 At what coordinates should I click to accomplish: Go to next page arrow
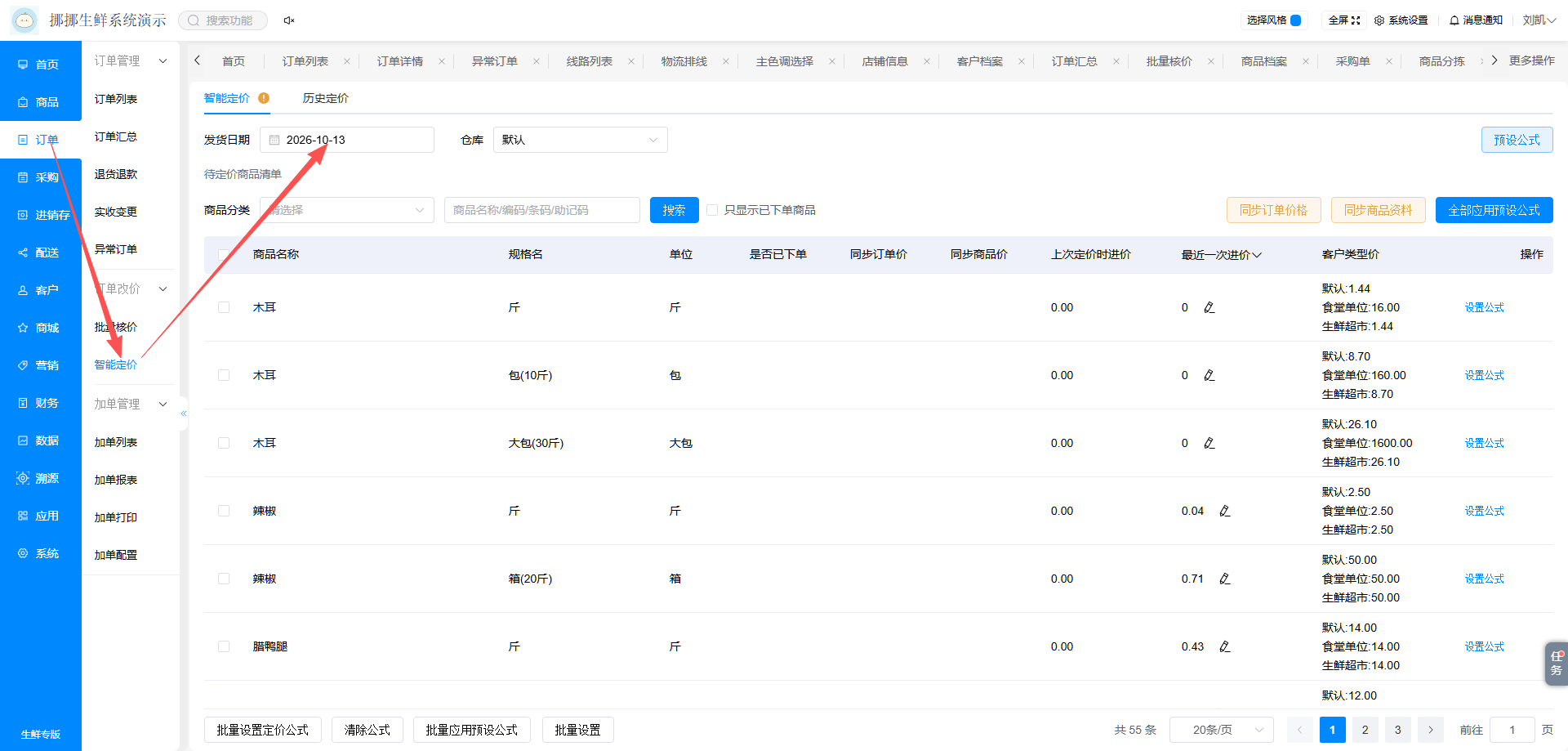pos(1431,730)
